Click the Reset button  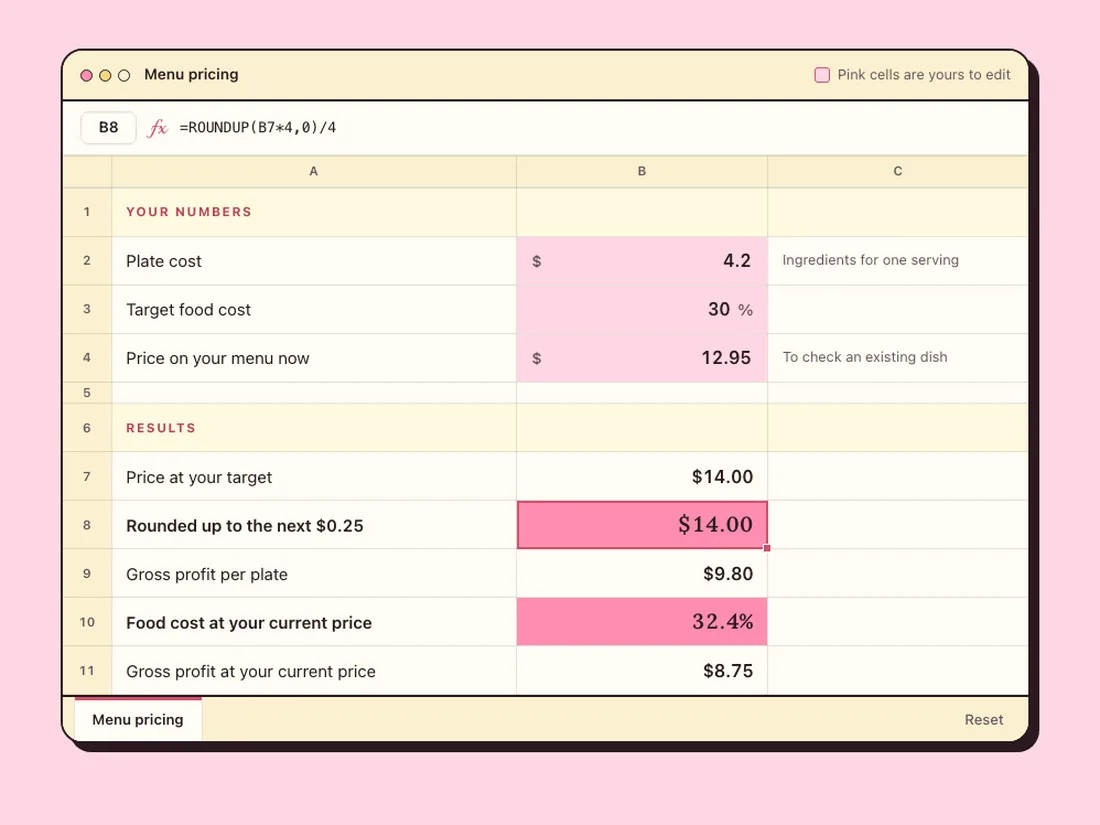(x=984, y=720)
